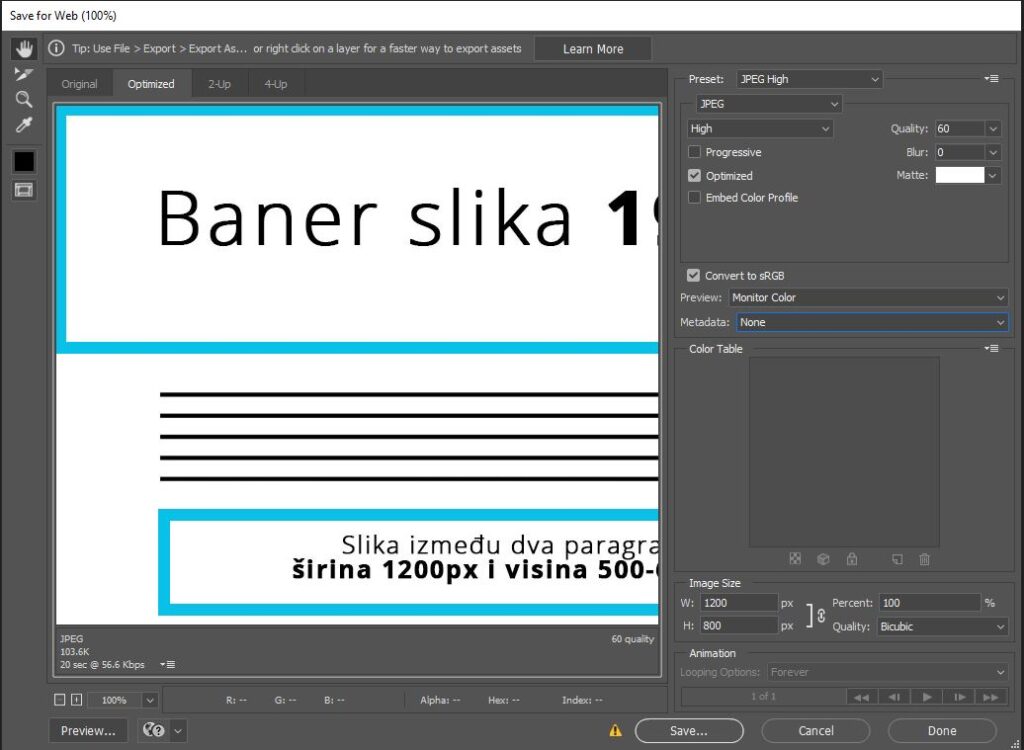Select the Zoom tool
The height and width of the screenshot is (750, 1024).
tap(24, 99)
